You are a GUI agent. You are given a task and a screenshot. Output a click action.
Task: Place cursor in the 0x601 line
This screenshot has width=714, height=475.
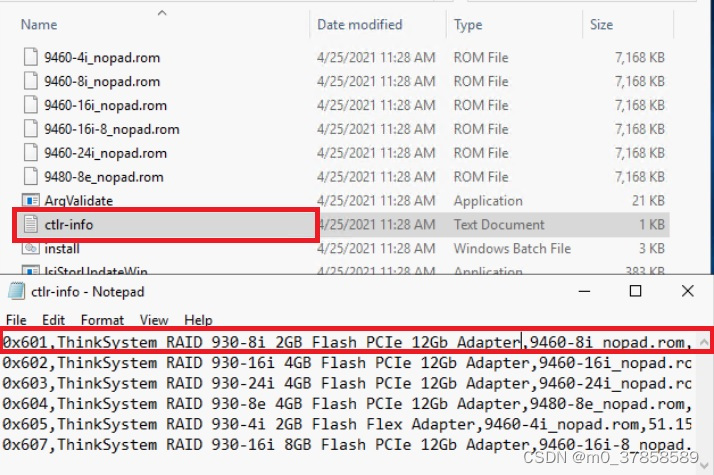347,342
